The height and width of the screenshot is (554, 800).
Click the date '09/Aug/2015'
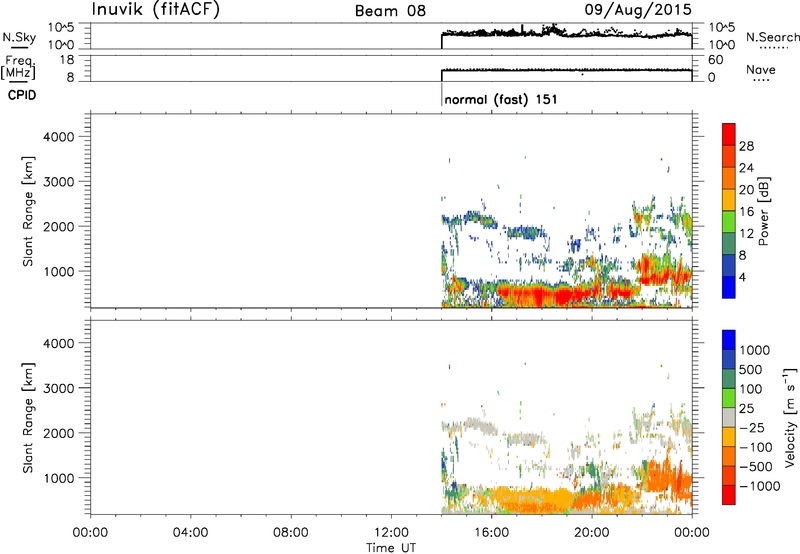pos(638,9)
